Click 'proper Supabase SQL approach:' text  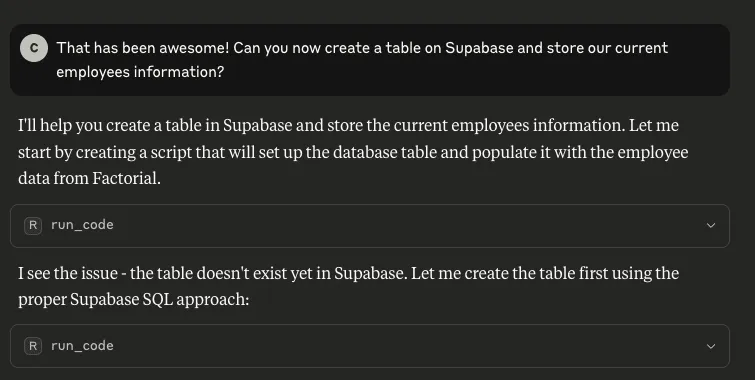click(133, 300)
